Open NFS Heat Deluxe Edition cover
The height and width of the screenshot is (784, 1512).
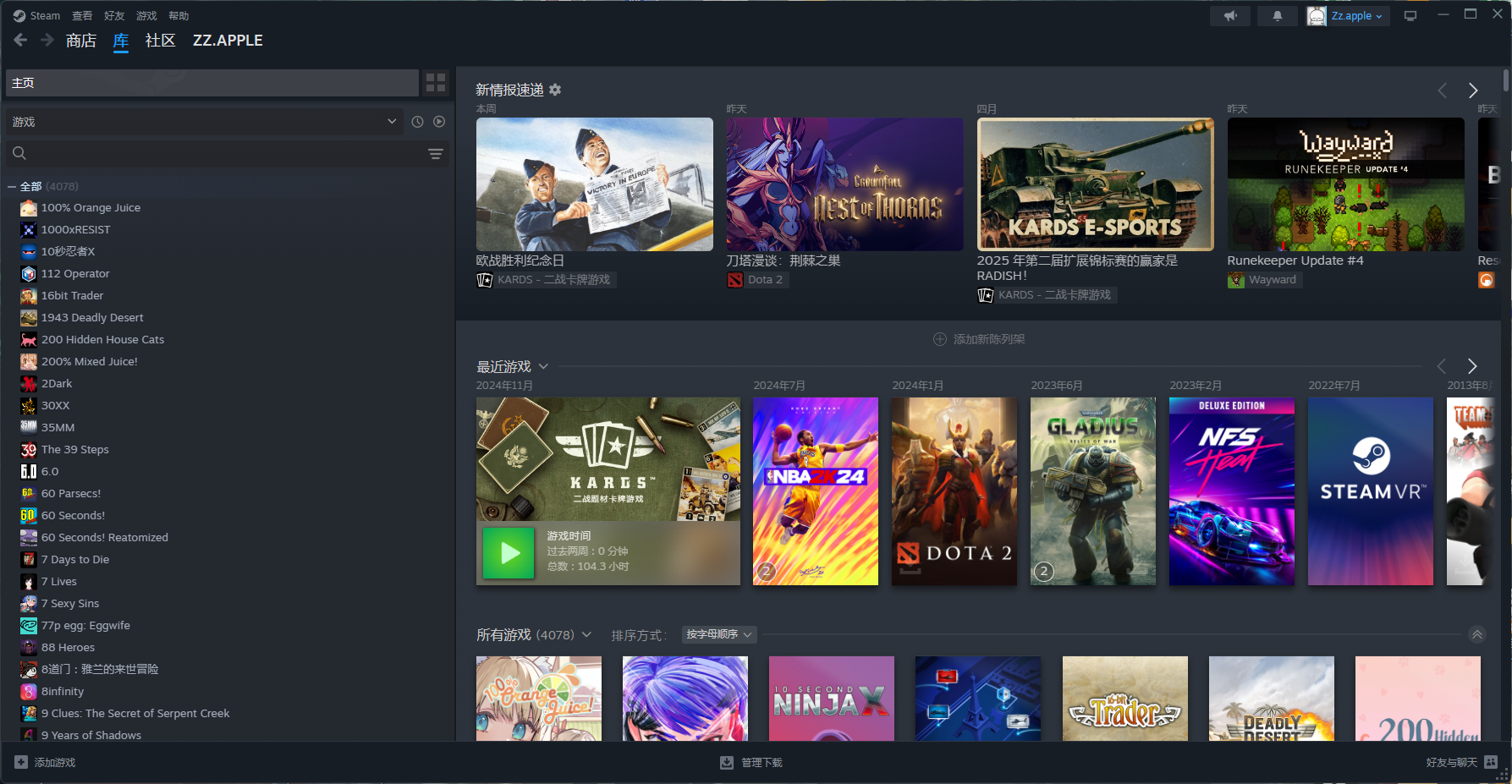[x=1232, y=491]
